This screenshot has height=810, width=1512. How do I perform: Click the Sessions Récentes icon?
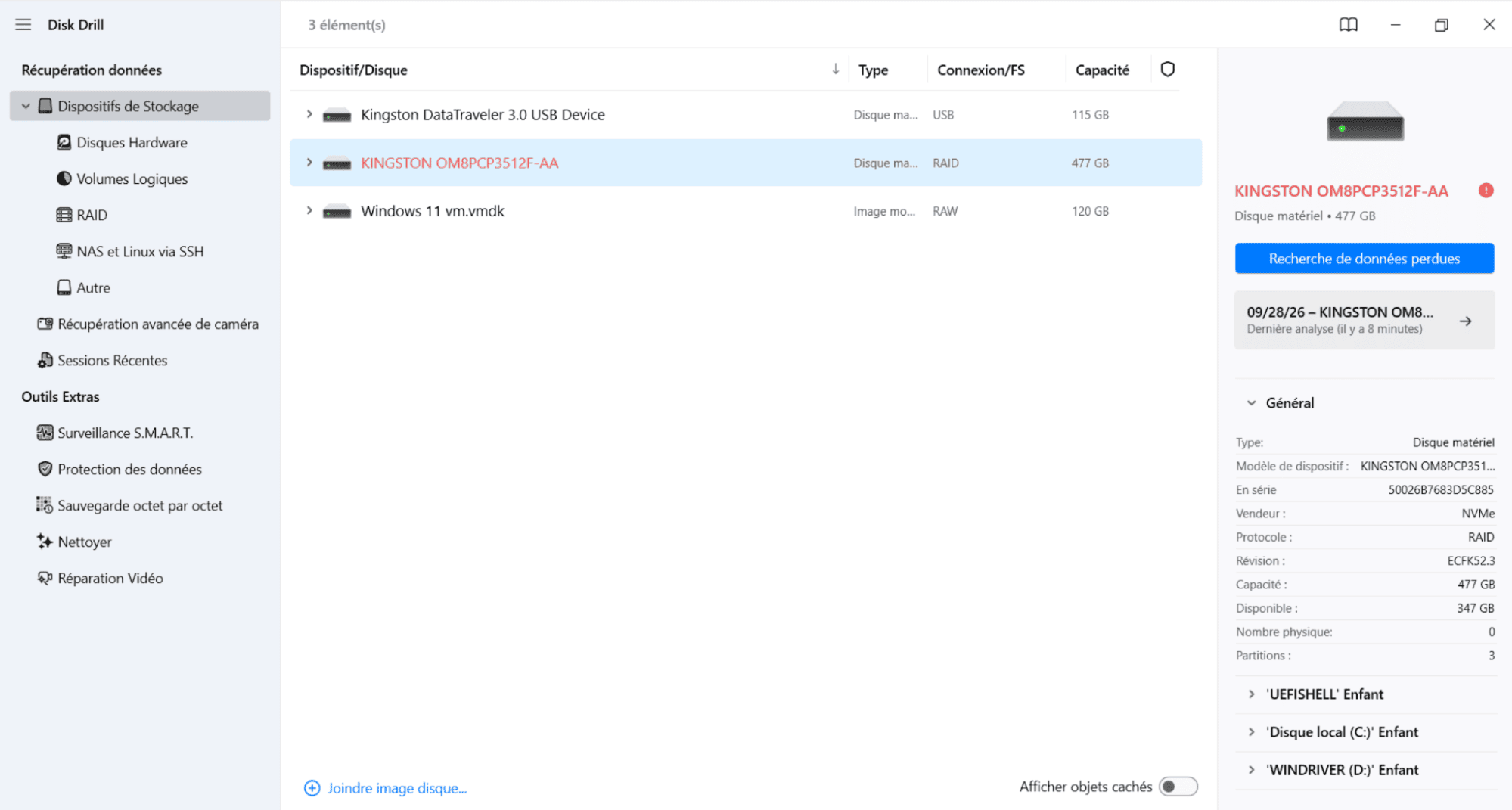(x=45, y=360)
